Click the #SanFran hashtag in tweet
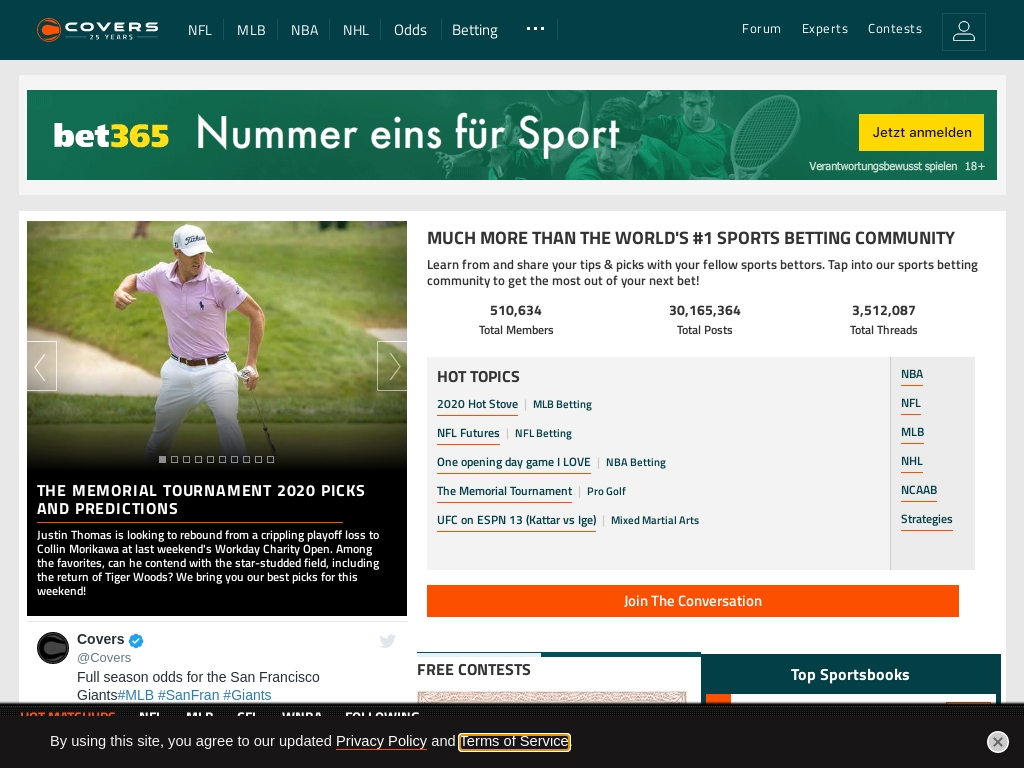1024x768 pixels. pyautogui.click(x=188, y=695)
